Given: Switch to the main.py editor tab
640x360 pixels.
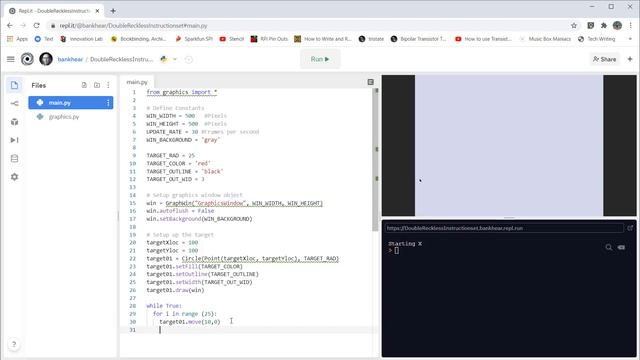Looking at the screenshot, I should (137, 82).
